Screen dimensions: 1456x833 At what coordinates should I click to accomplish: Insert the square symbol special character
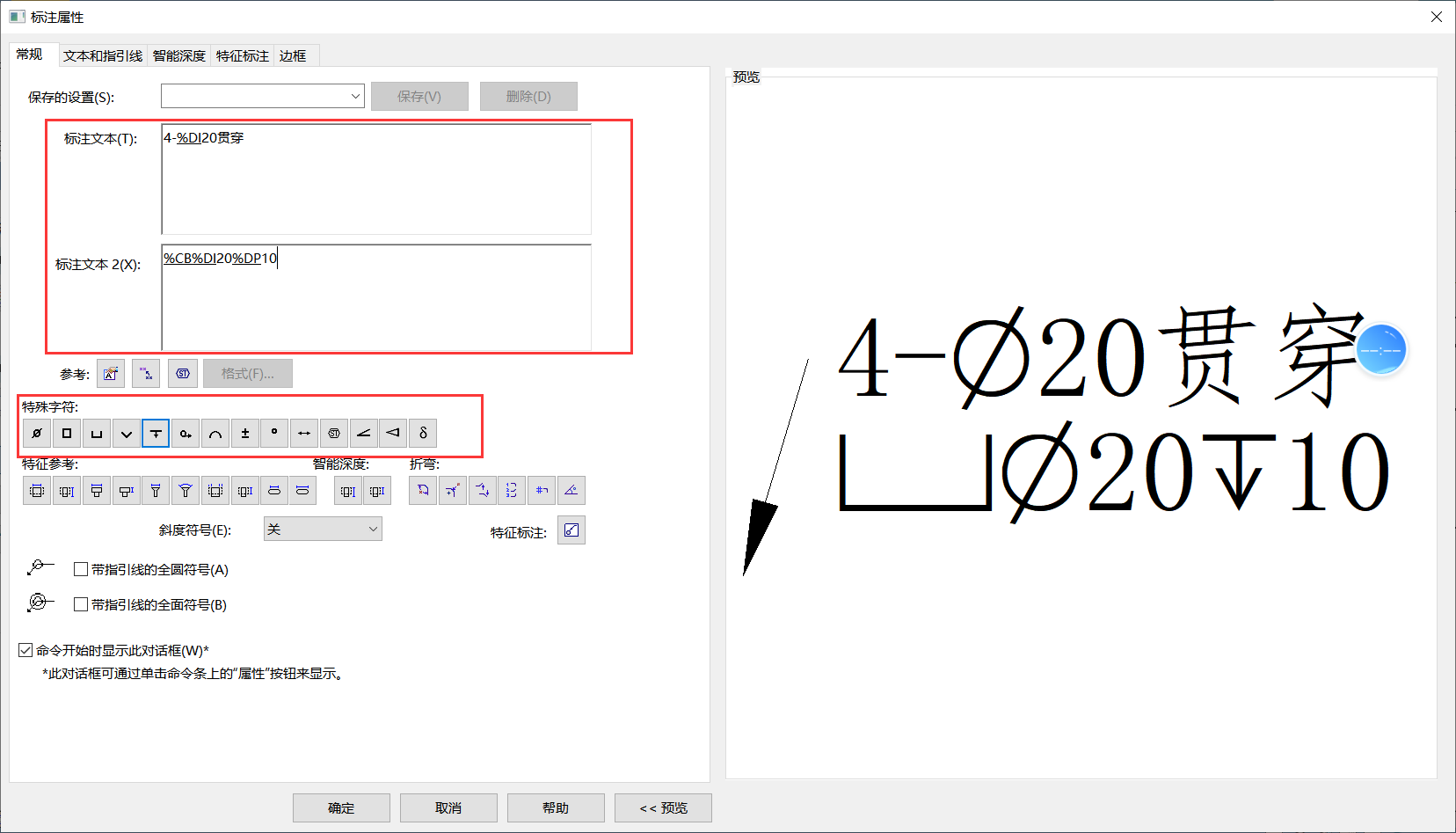(x=67, y=434)
